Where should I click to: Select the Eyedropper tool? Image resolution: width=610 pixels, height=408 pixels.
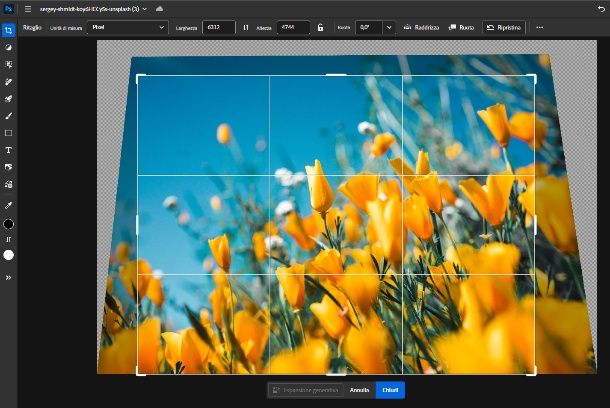pos(9,205)
